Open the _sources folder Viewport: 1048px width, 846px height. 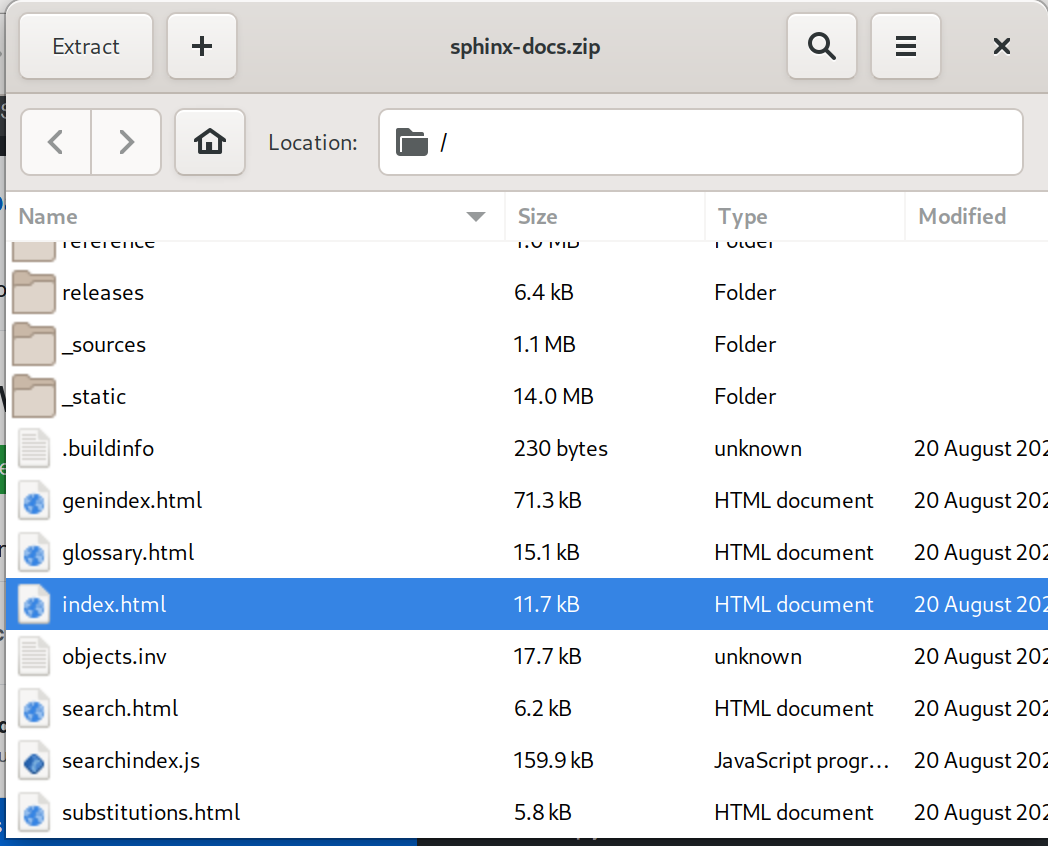pos(105,344)
